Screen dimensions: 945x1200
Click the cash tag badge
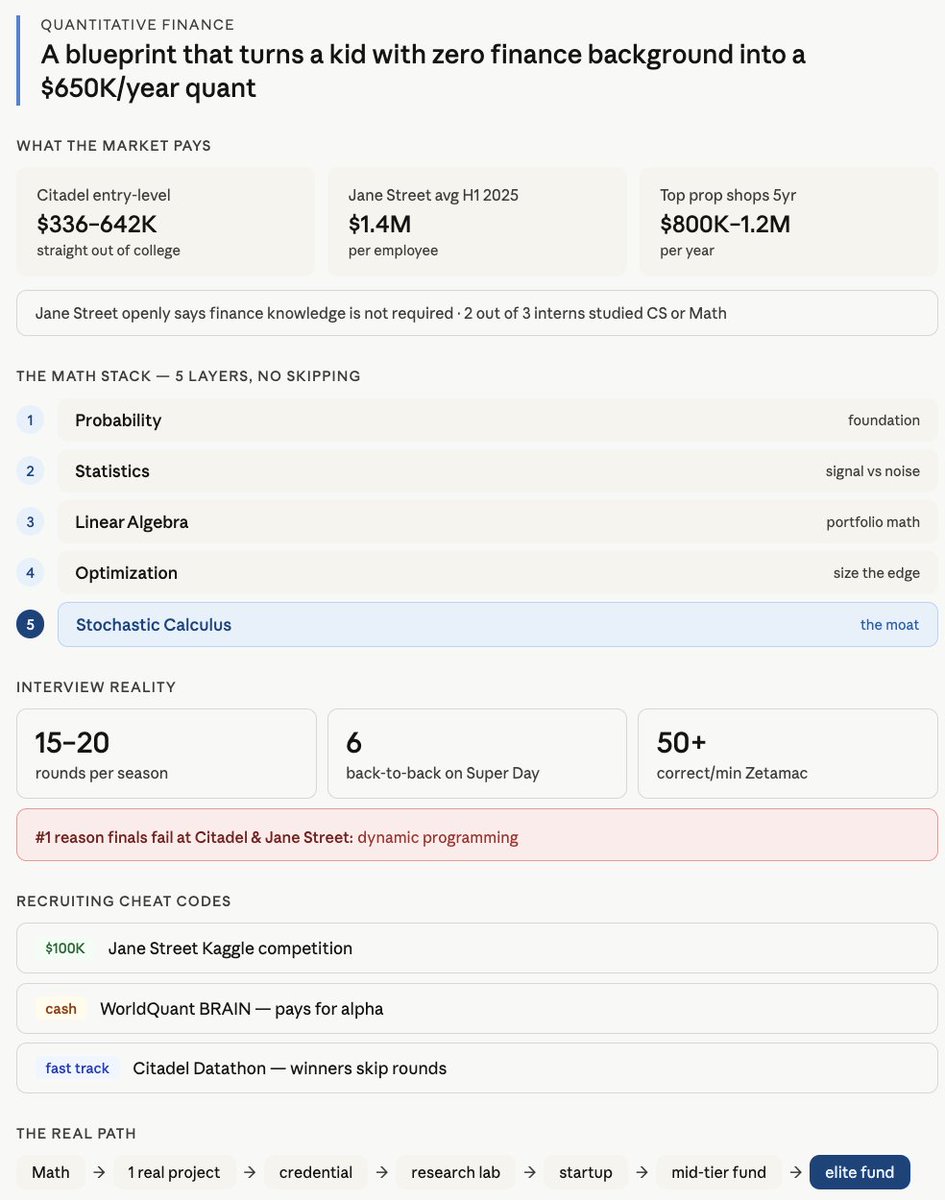[x=61, y=1009]
